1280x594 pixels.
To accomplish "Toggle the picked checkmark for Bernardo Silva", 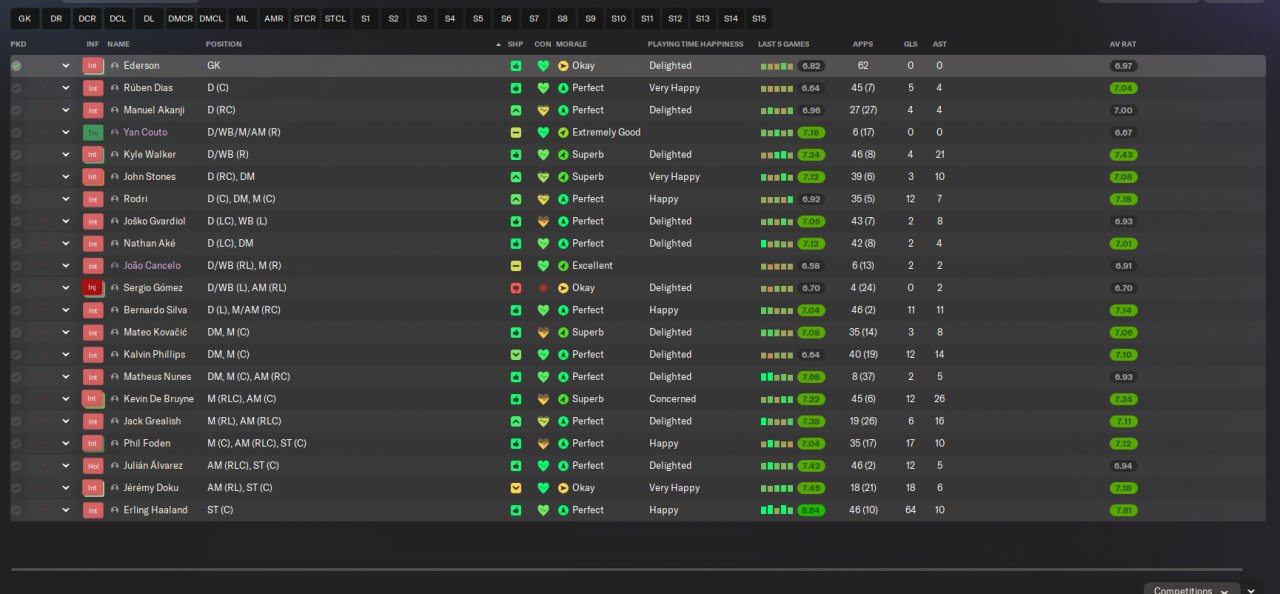I will (16, 310).
